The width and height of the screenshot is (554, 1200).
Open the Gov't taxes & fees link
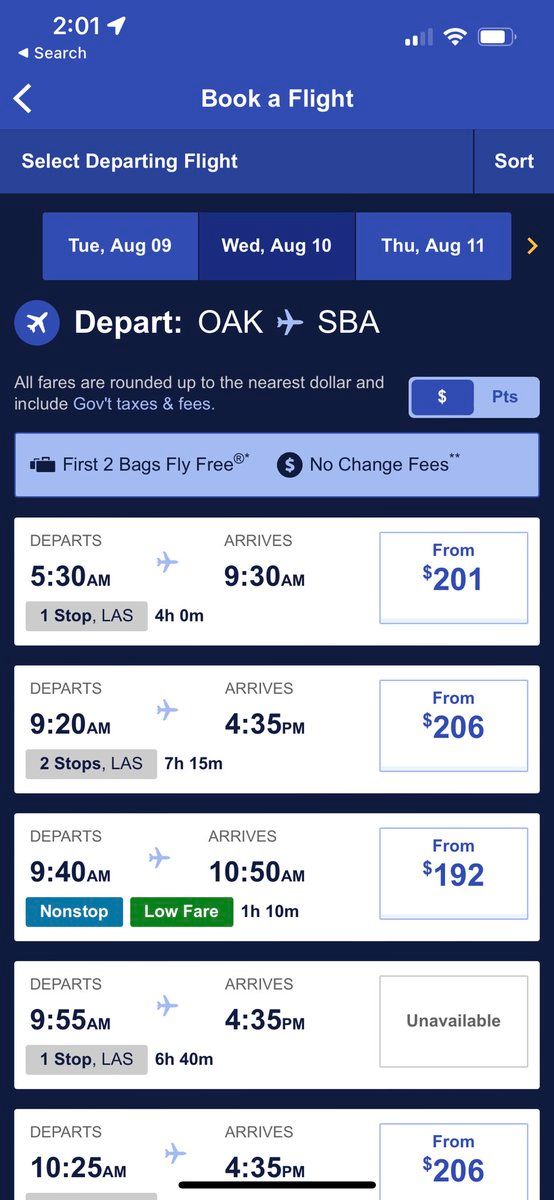pyautogui.click(x=143, y=404)
